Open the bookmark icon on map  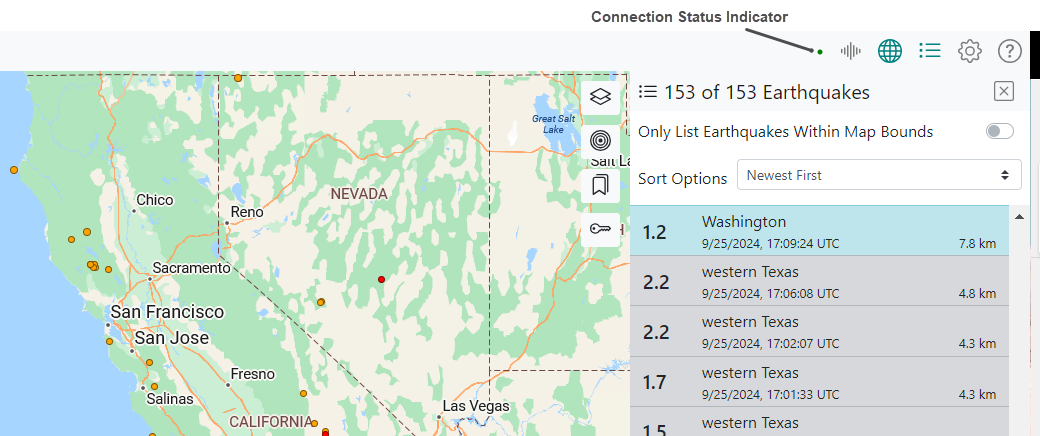600,185
